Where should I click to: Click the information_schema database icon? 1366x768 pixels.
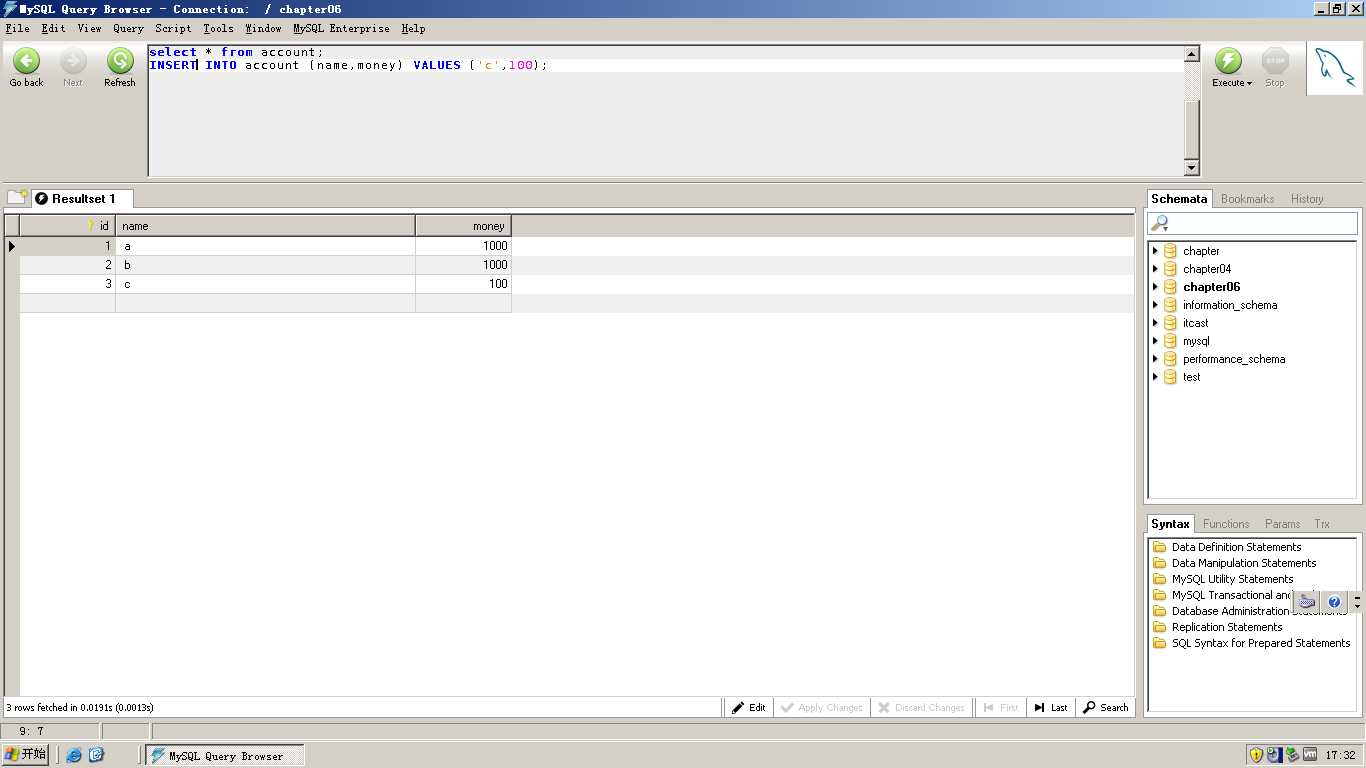(x=1170, y=305)
